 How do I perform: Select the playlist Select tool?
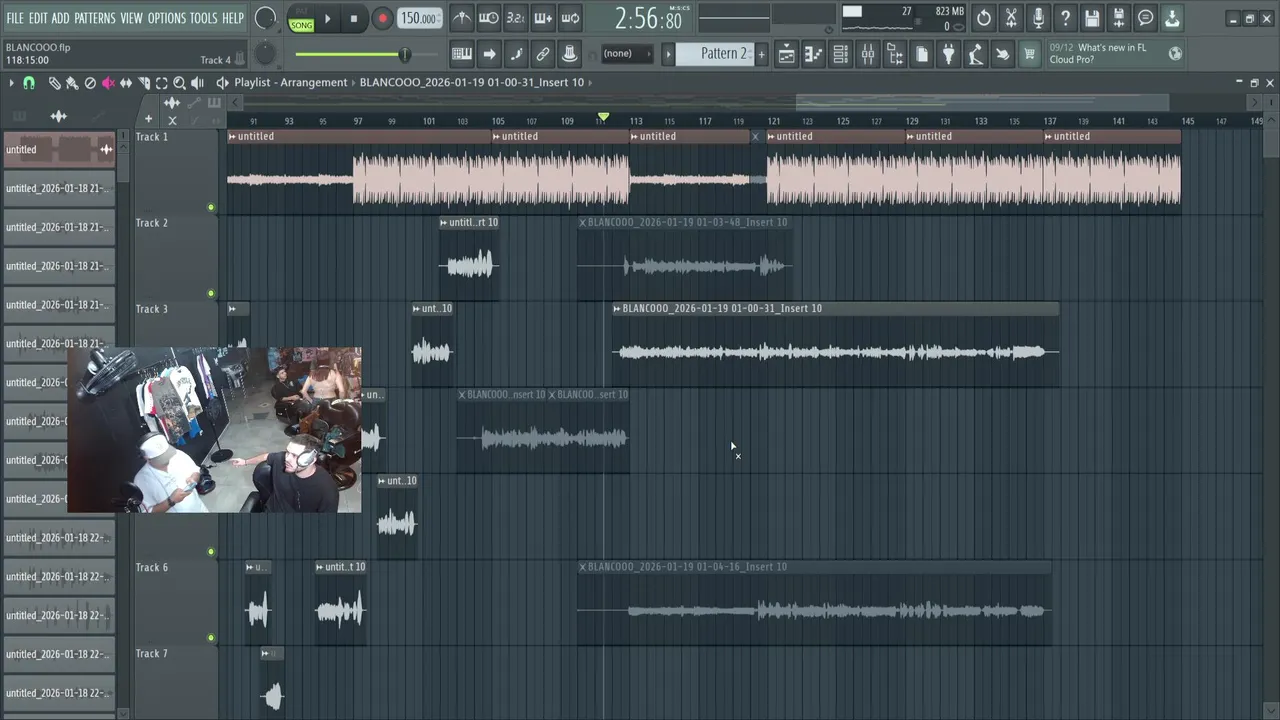pos(161,83)
